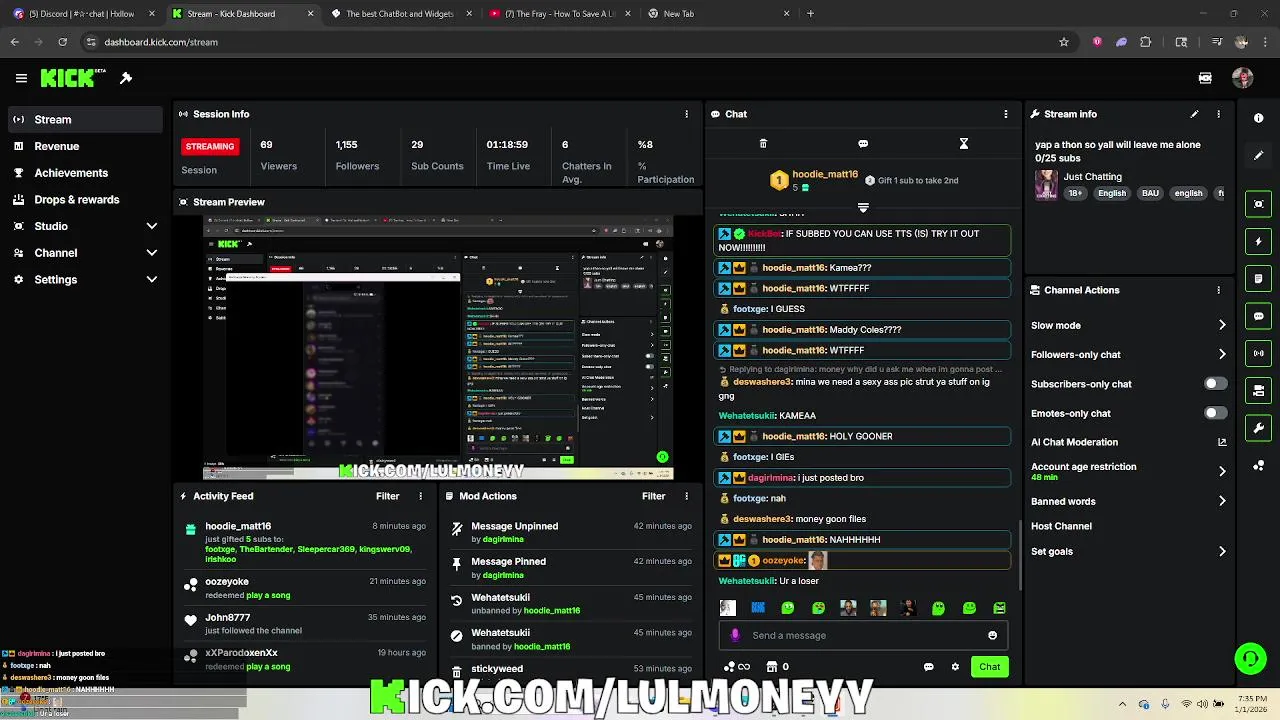Open the hamburger menu beside the Kick logo

[x=21, y=78]
